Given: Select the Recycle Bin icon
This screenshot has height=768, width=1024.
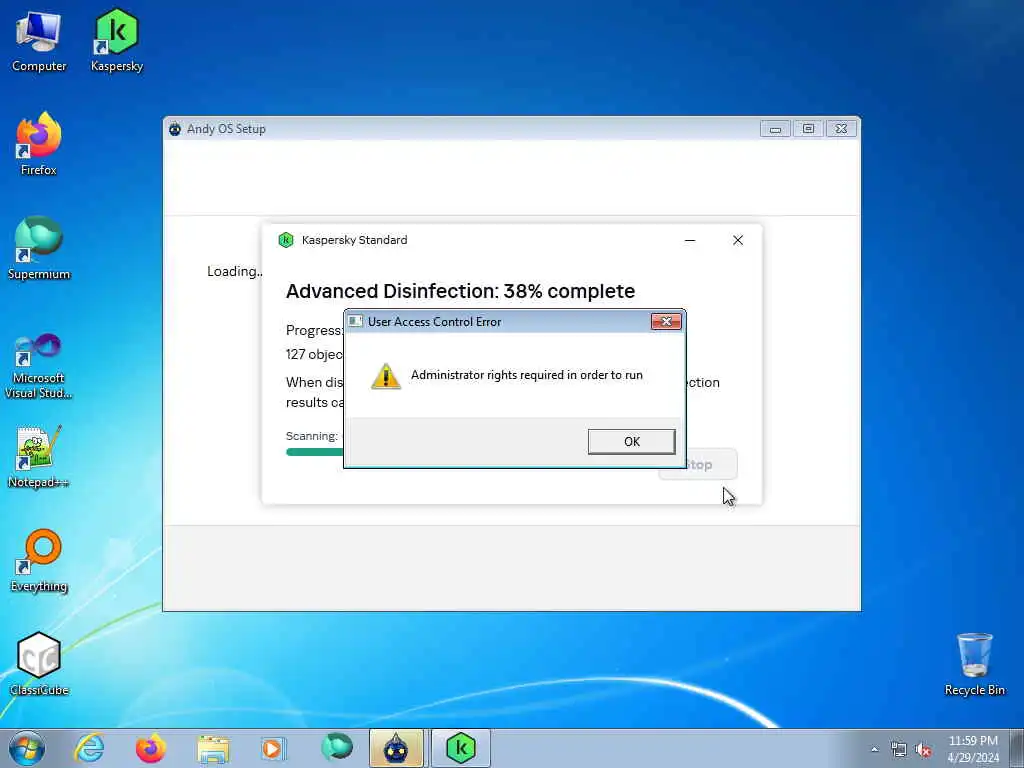Looking at the screenshot, I should [974, 664].
